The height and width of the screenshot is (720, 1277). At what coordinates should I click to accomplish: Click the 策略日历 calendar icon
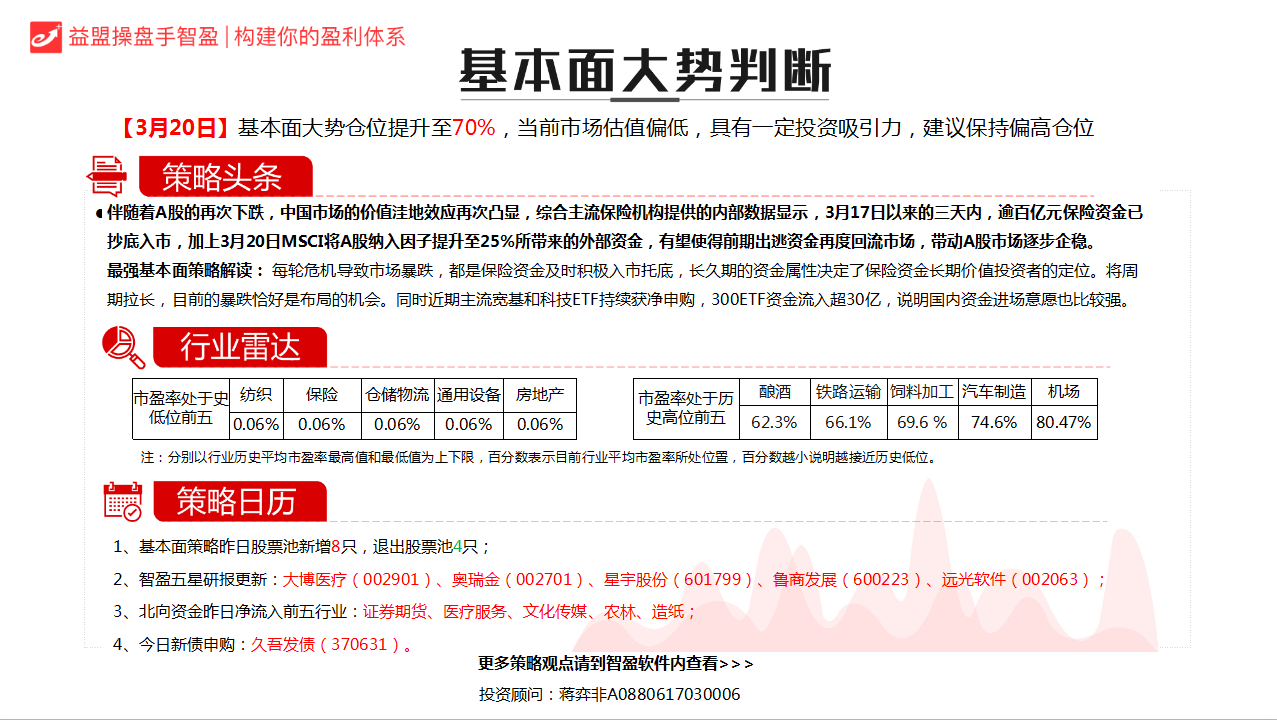point(123,501)
